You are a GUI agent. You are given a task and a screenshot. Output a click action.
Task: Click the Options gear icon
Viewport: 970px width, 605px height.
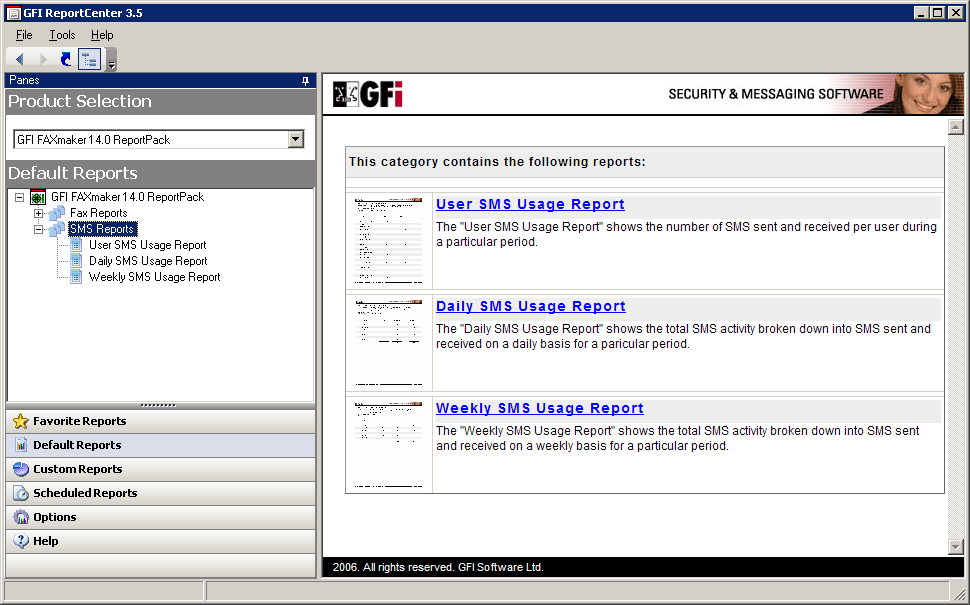[x=21, y=517]
